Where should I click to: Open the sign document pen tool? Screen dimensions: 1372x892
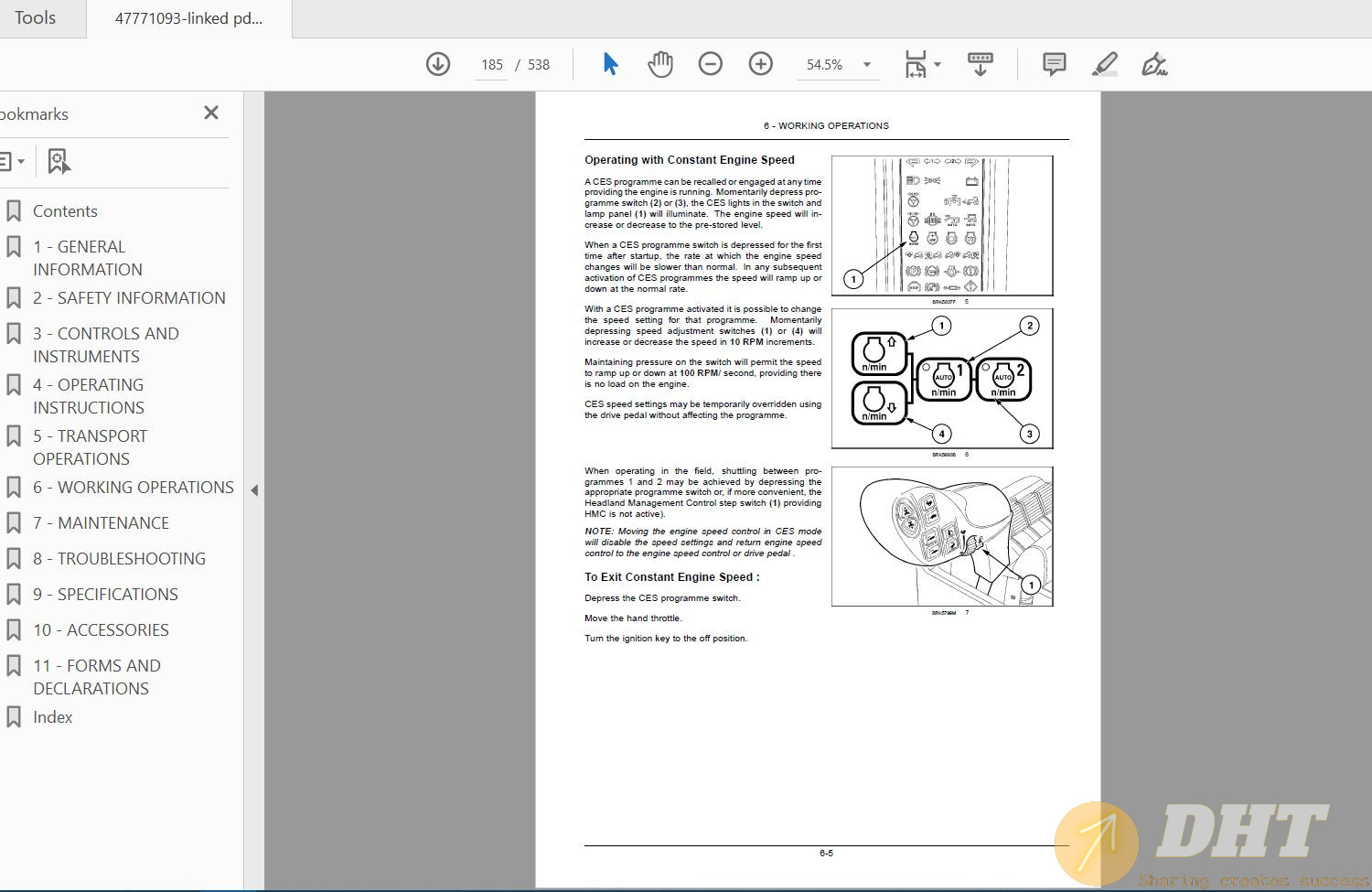[1153, 64]
